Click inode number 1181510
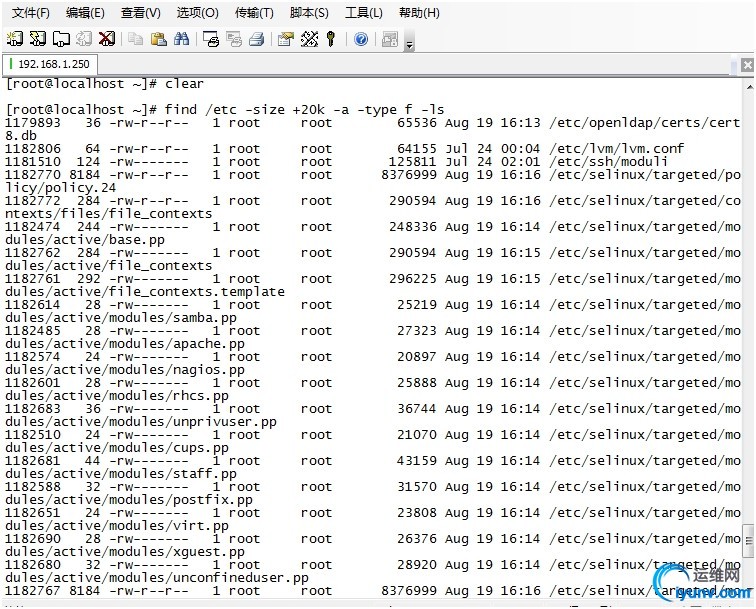This screenshot has height=609, width=756. click(33, 162)
